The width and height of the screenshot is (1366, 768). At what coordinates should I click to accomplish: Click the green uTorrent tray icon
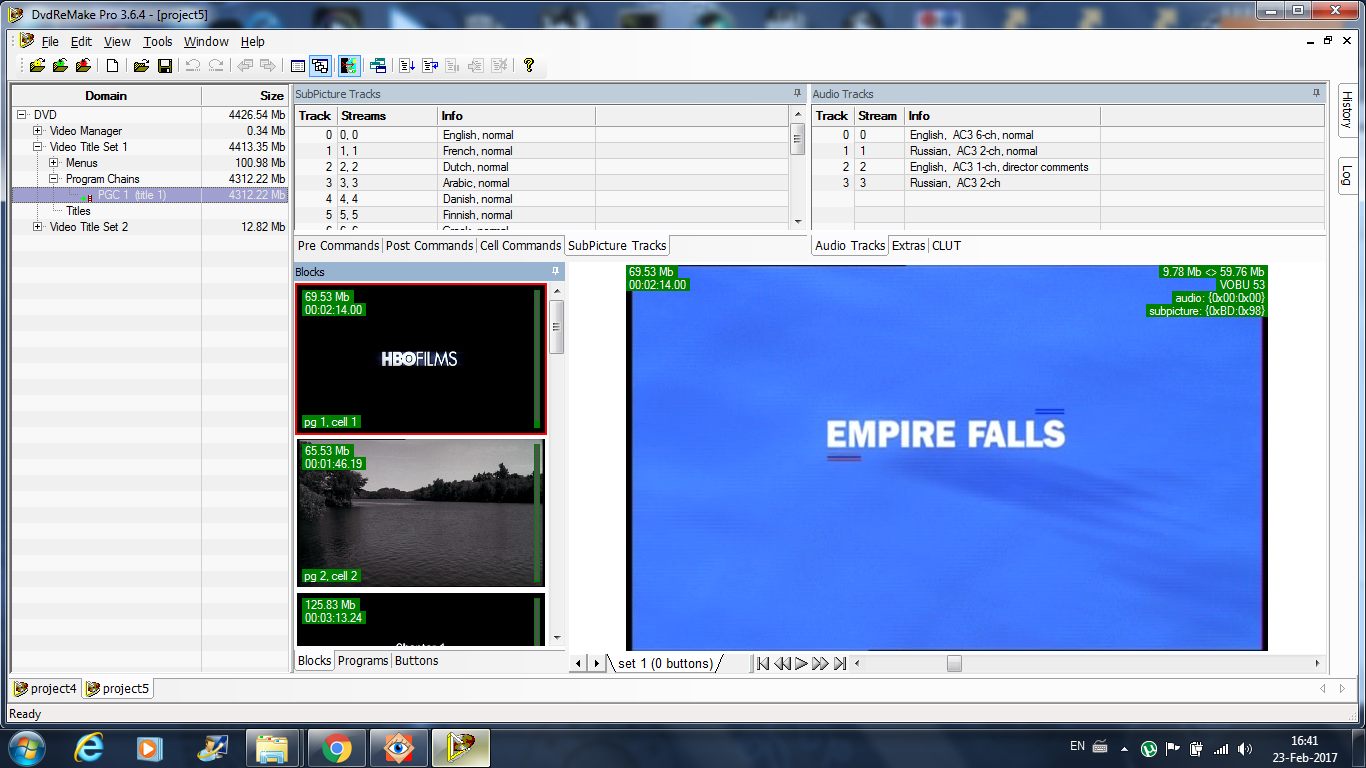coord(1149,748)
